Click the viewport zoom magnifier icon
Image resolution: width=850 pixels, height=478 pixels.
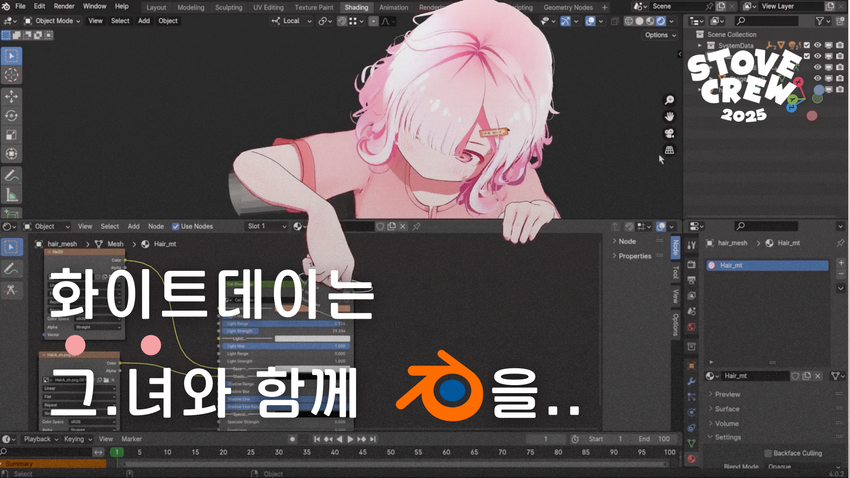[x=669, y=100]
